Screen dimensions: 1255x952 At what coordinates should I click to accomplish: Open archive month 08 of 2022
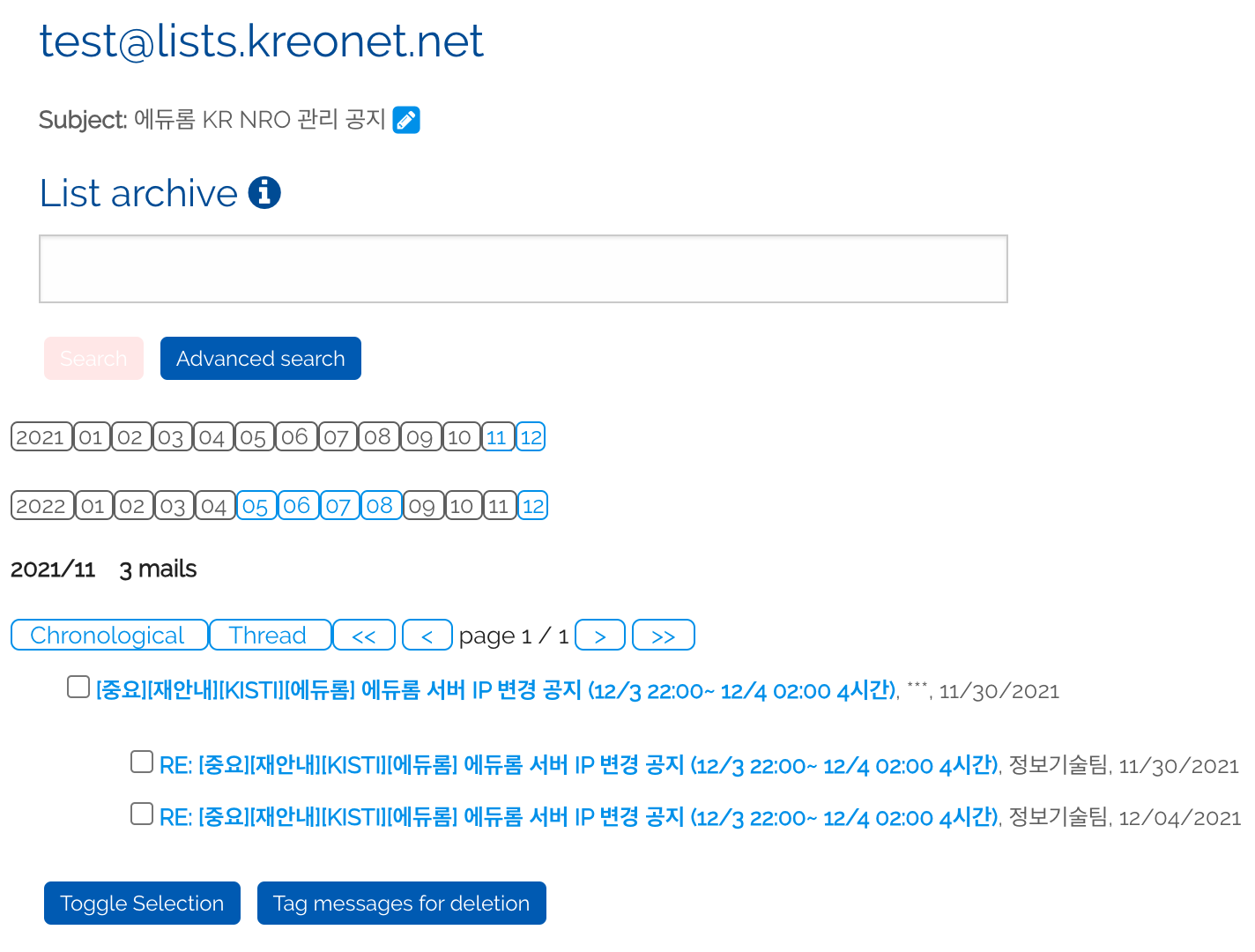click(x=380, y=506)
